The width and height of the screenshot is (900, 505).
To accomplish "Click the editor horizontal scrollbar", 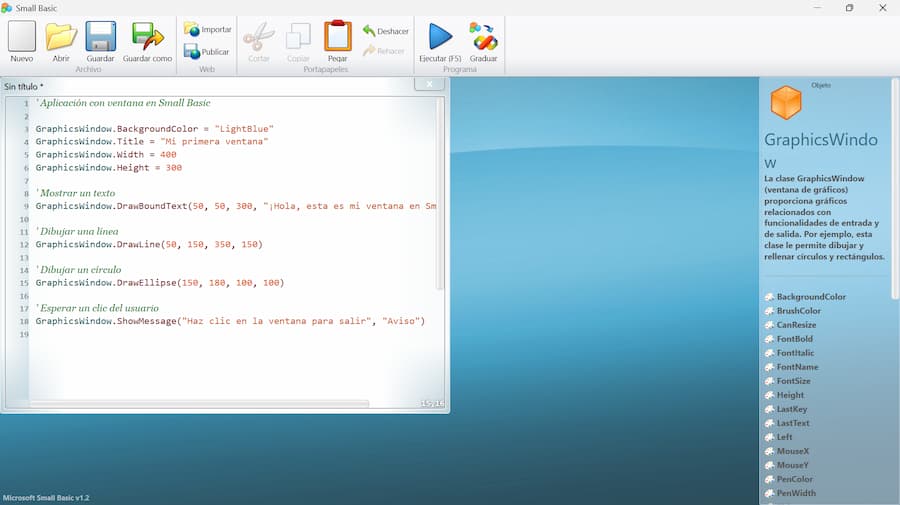I will point(199,404).
